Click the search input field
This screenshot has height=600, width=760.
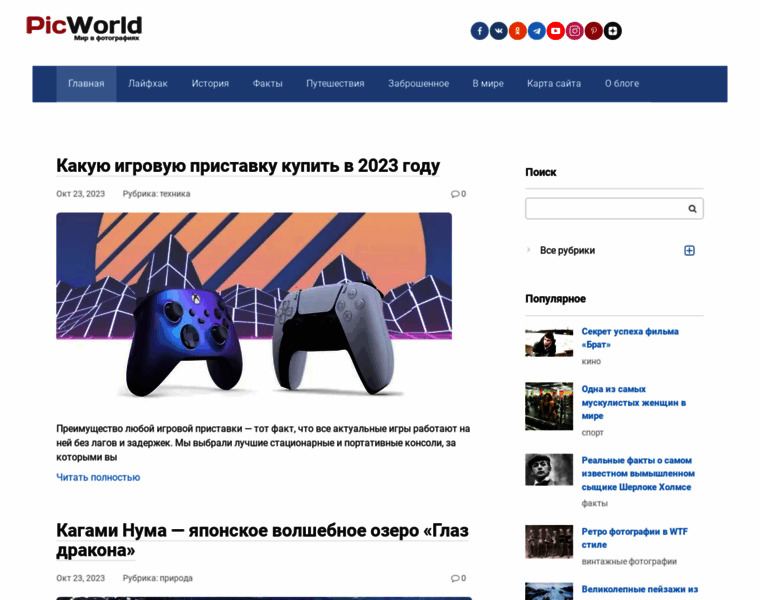[x=614, y=208]
